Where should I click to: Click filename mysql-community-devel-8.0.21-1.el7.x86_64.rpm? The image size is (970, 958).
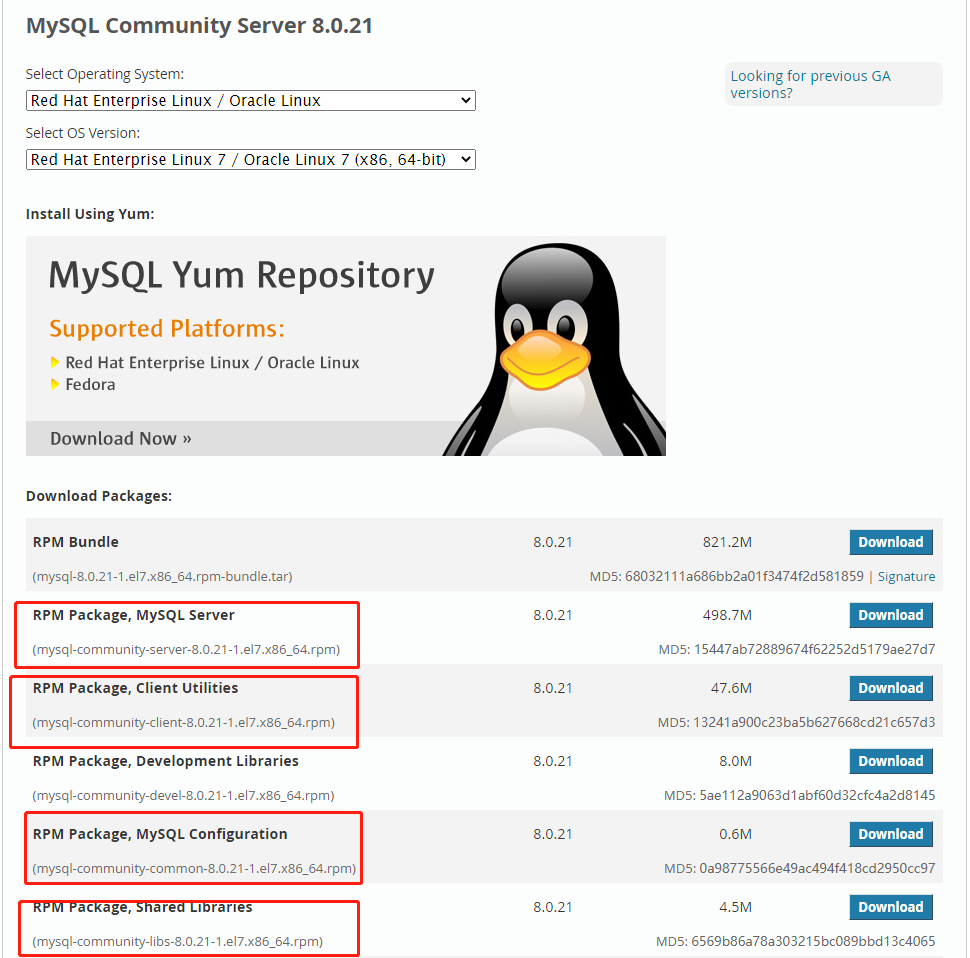pos(183,795)
